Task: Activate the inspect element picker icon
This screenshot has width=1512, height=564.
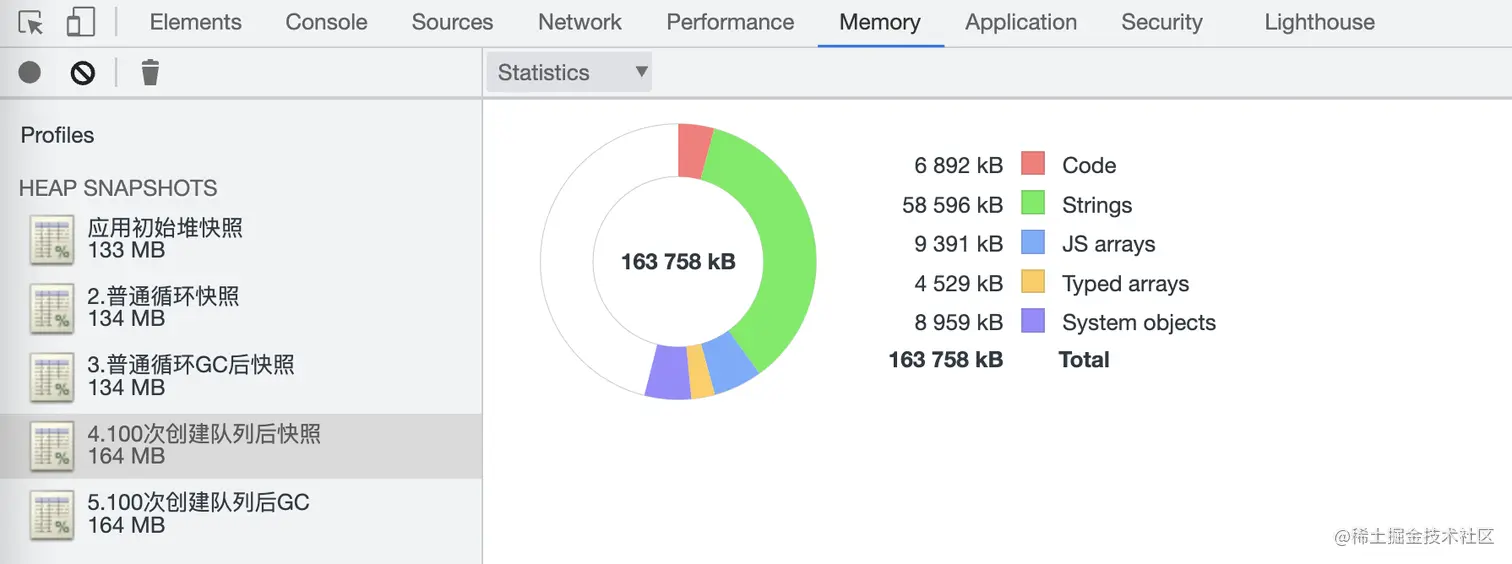Action: (x=31, y=22)
